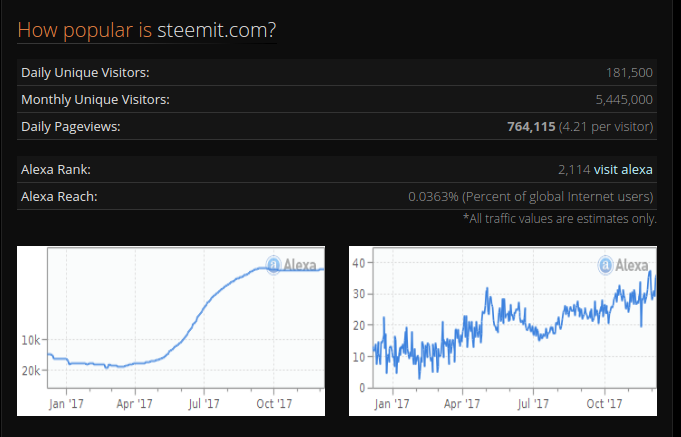
Task: Click the 20k label on the rank chart
Action: pyautogui.click(x=30, y=371)
